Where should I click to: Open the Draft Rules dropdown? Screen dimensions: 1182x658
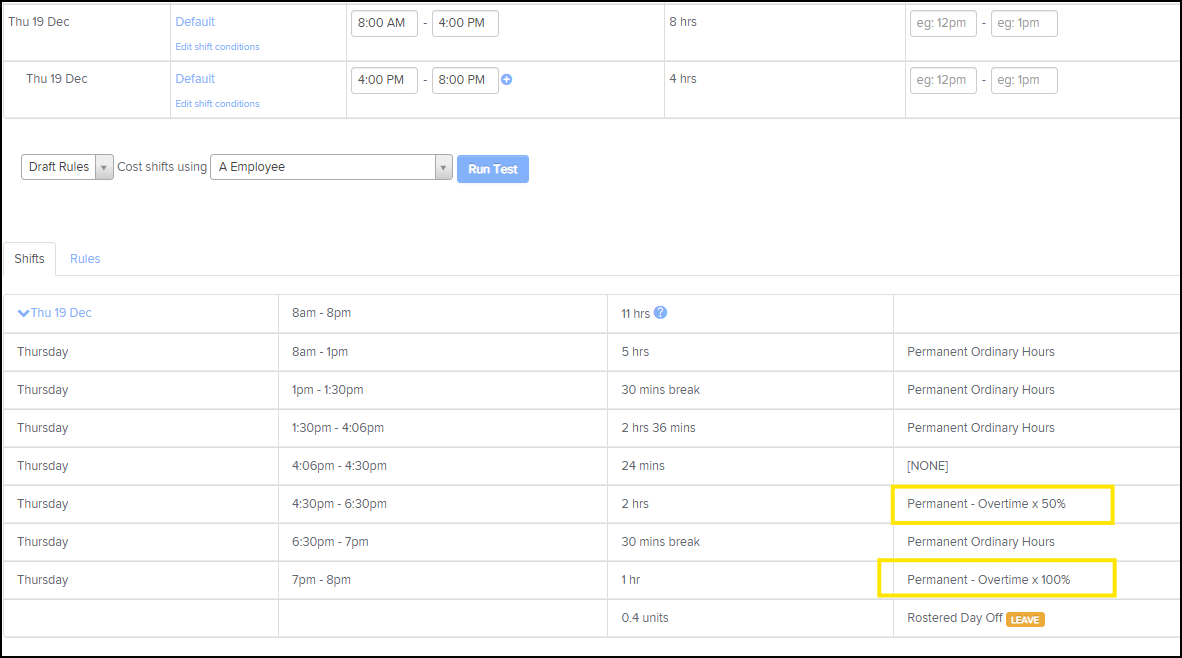tap(67, 167)
